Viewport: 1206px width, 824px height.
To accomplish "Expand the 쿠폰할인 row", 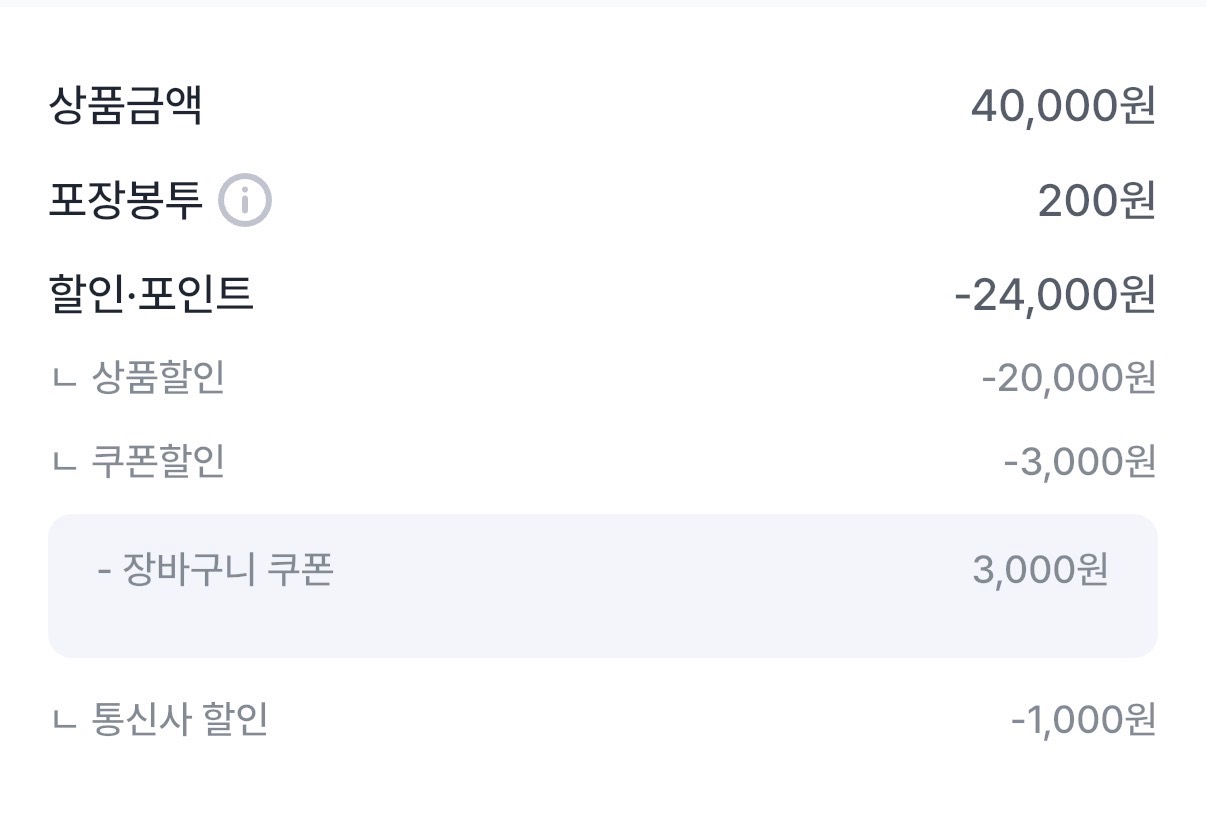I will tap(158, 462).
